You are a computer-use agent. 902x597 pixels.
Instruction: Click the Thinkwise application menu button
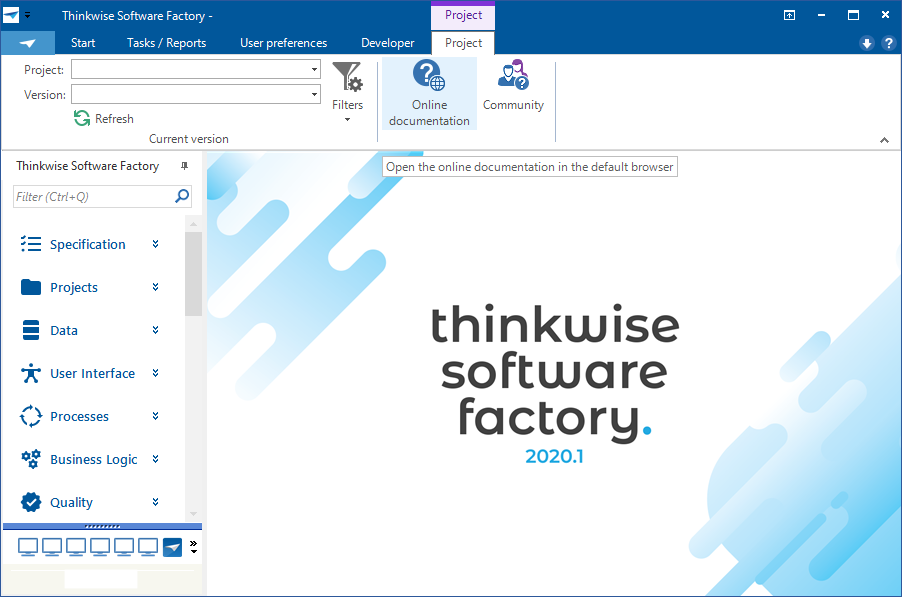point(28,43)
